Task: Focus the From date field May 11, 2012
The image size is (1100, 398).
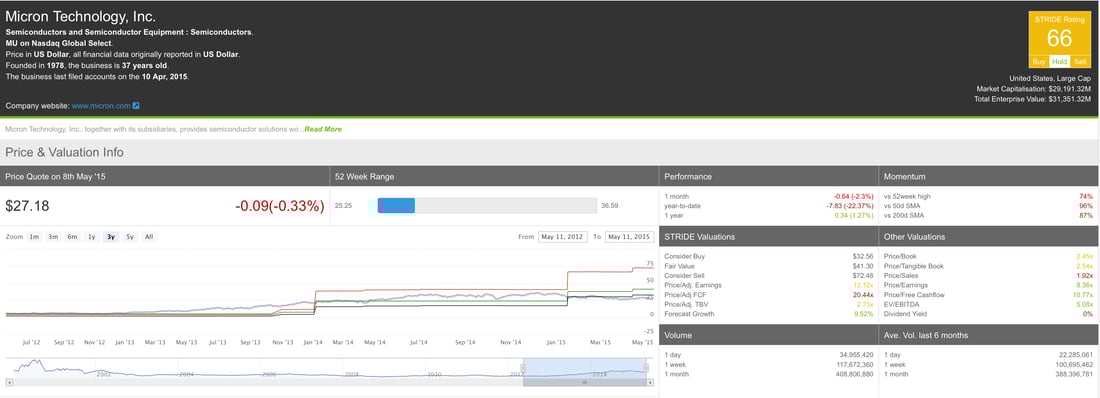Action: pos(563,237)
